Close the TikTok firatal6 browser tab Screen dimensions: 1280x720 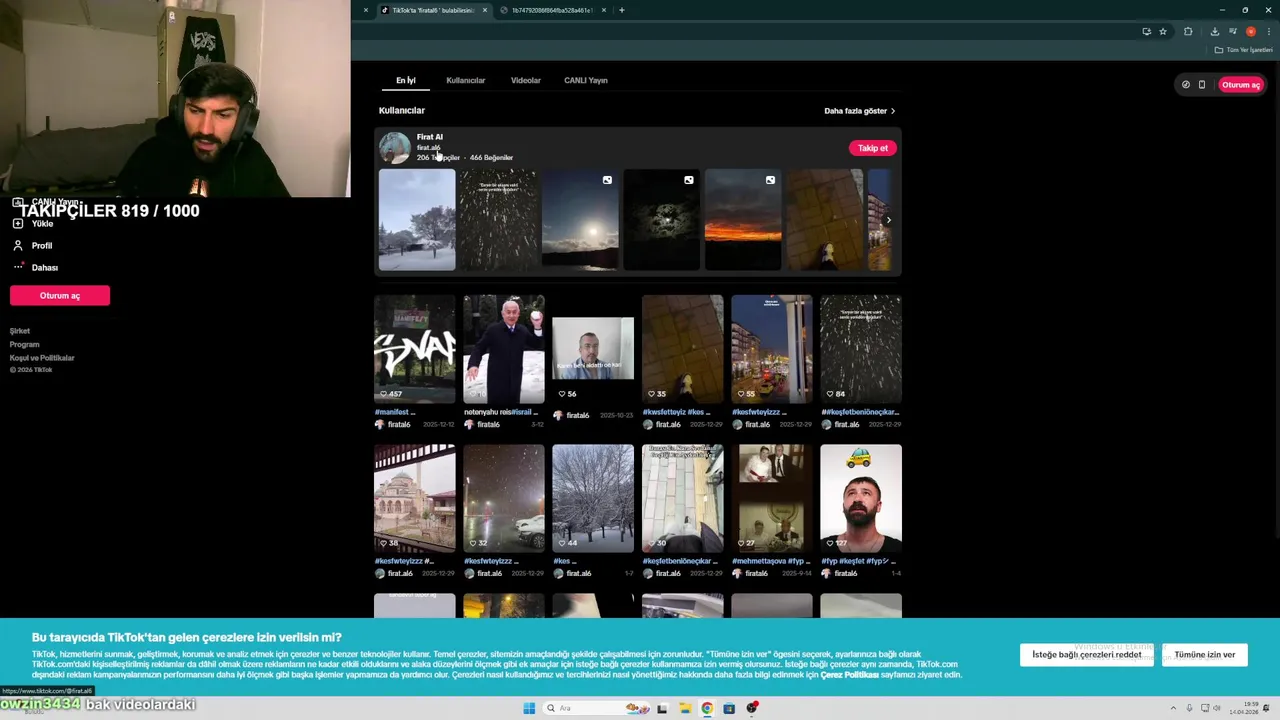coord(485,10)
